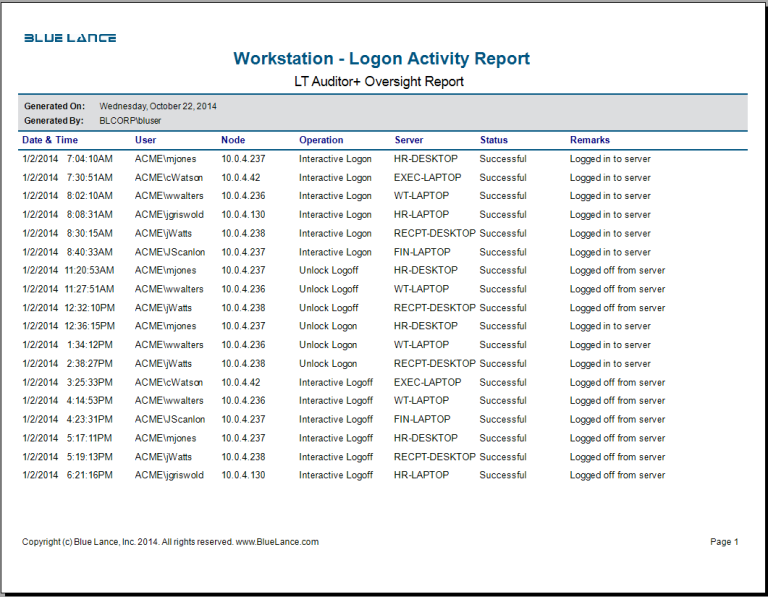Click the Remarks column header

[590, 140]
